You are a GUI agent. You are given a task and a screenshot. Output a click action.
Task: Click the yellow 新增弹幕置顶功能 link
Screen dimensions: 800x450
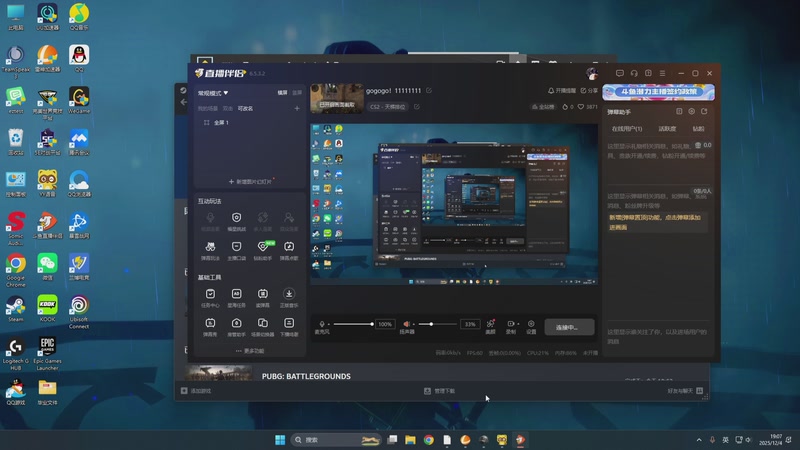point(655,222)
